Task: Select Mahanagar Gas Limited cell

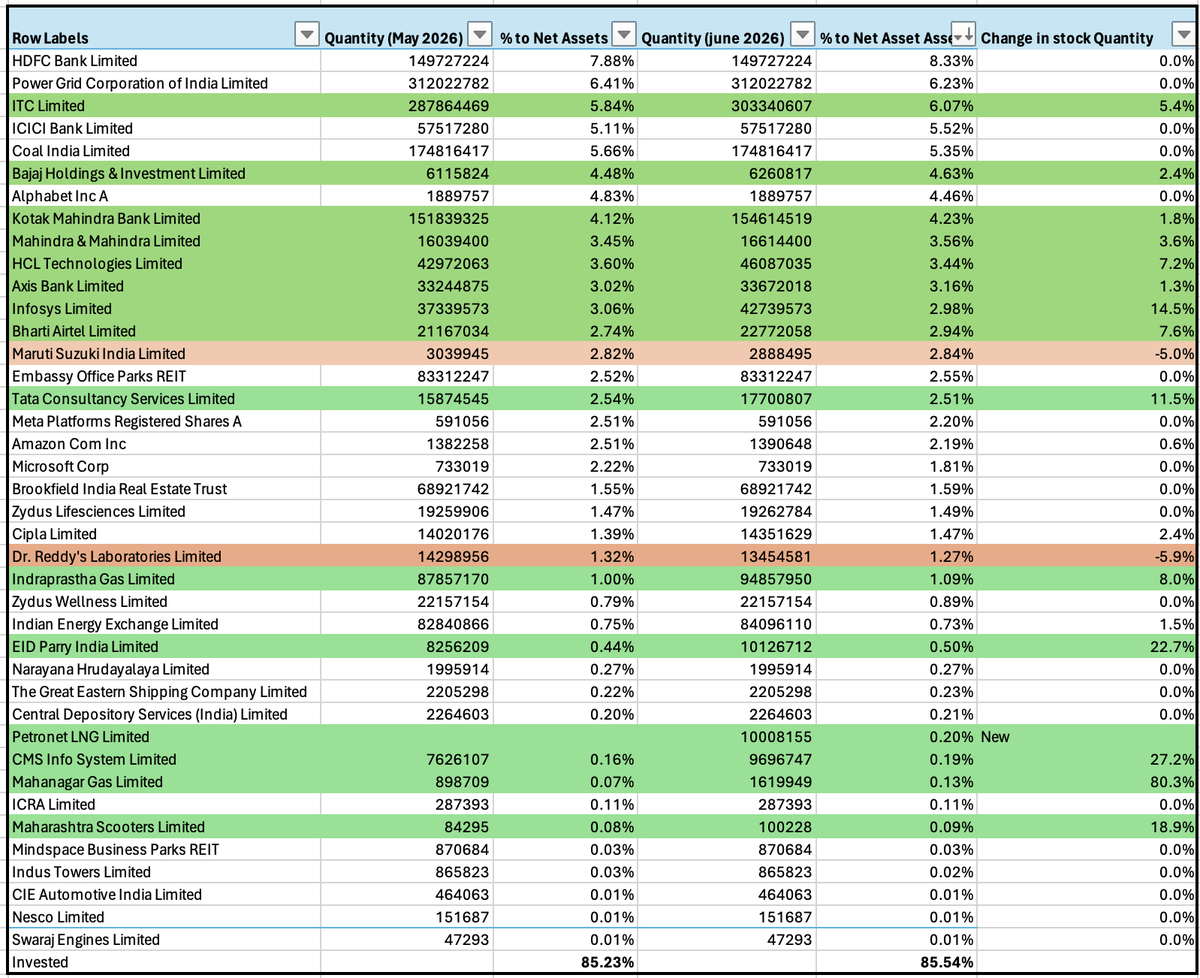Action: pyautogui.click(x=163, y=781)
